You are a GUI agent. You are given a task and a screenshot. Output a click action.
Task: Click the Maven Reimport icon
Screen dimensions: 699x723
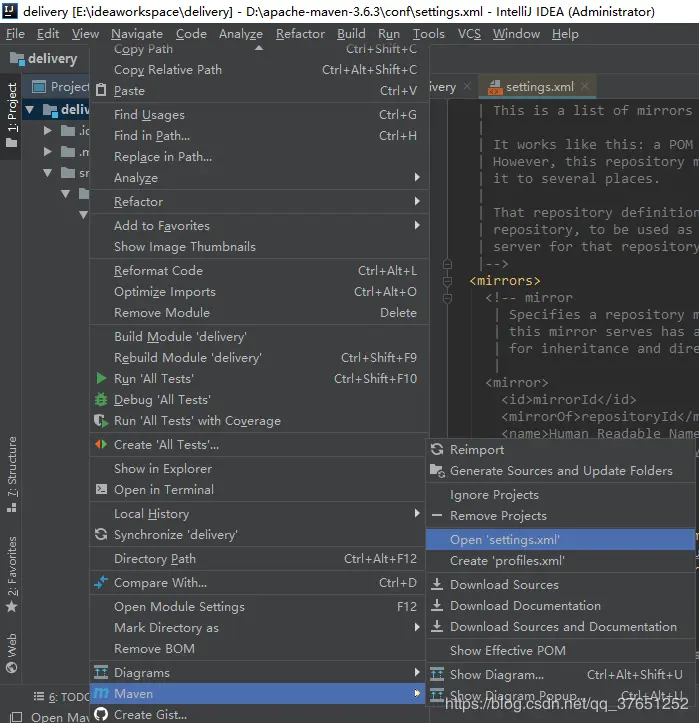click(437, 450)
